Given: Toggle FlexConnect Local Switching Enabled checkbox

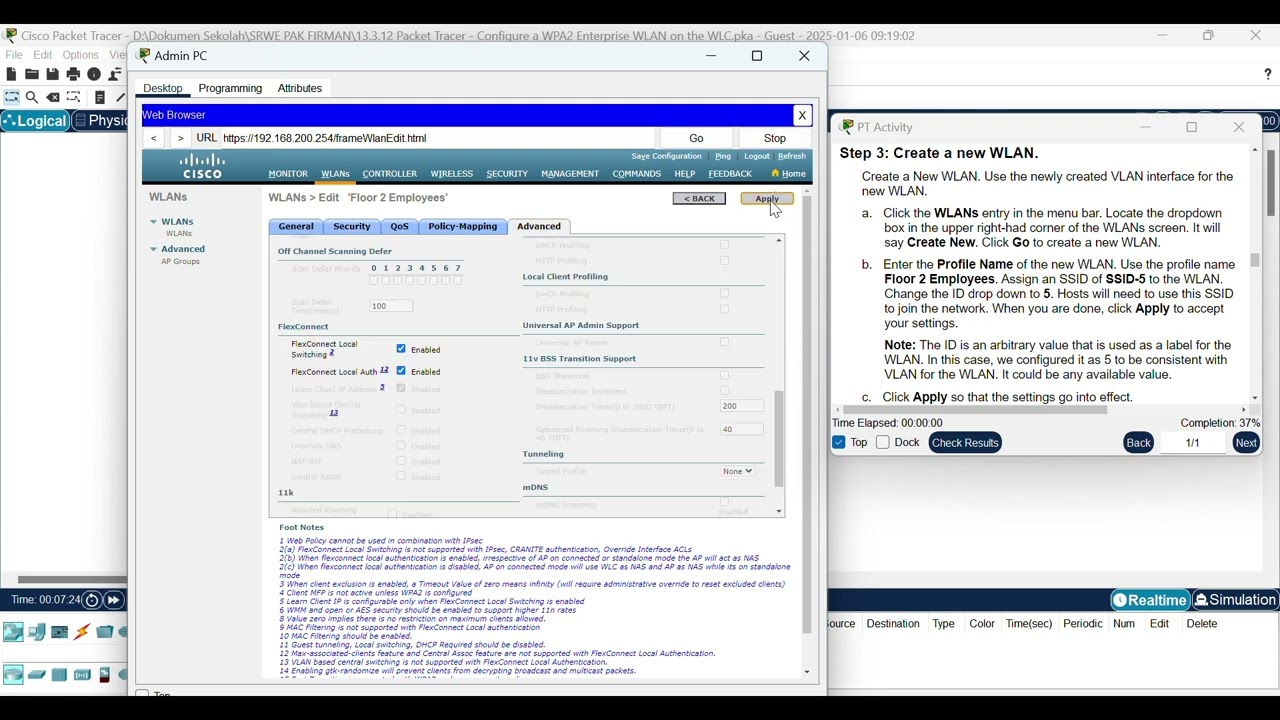Looking at the screenshot, I should [401, 349].
